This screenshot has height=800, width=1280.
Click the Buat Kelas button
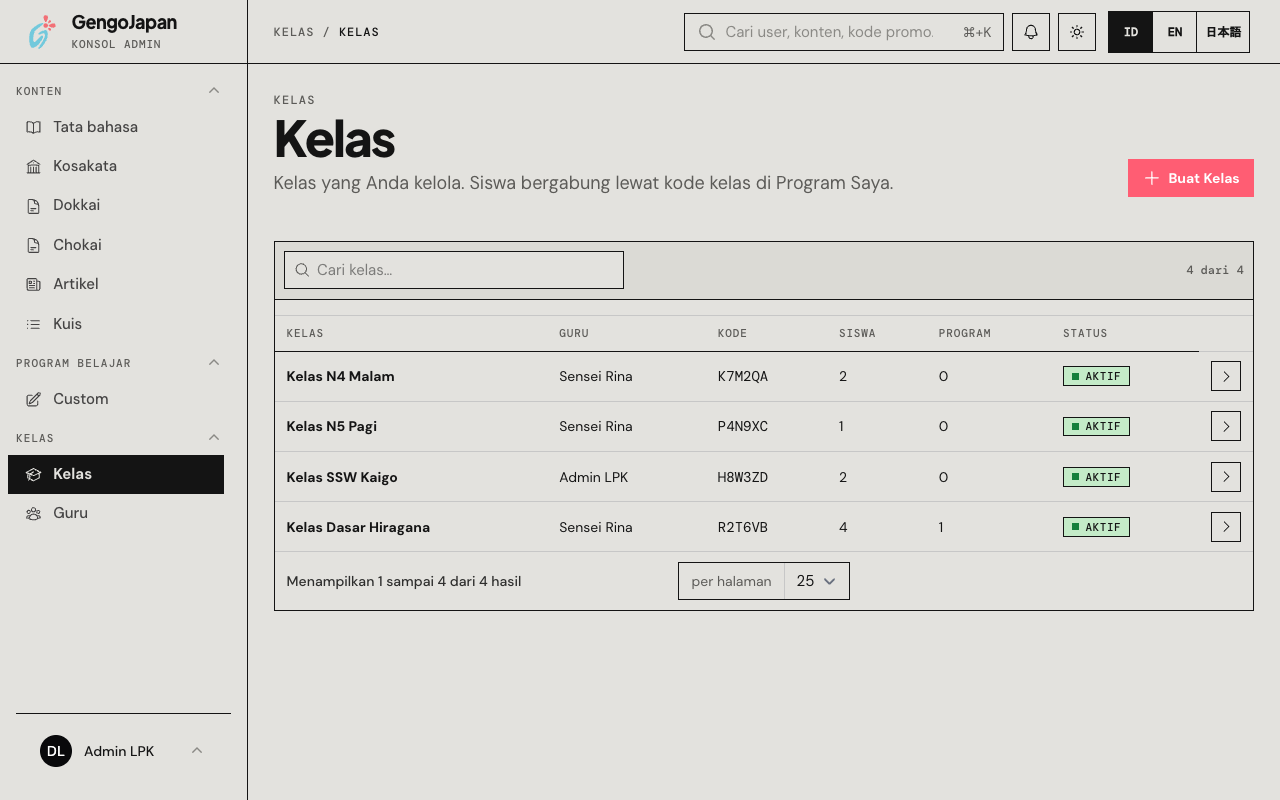pyautogui.click(x=1191, y=178)
